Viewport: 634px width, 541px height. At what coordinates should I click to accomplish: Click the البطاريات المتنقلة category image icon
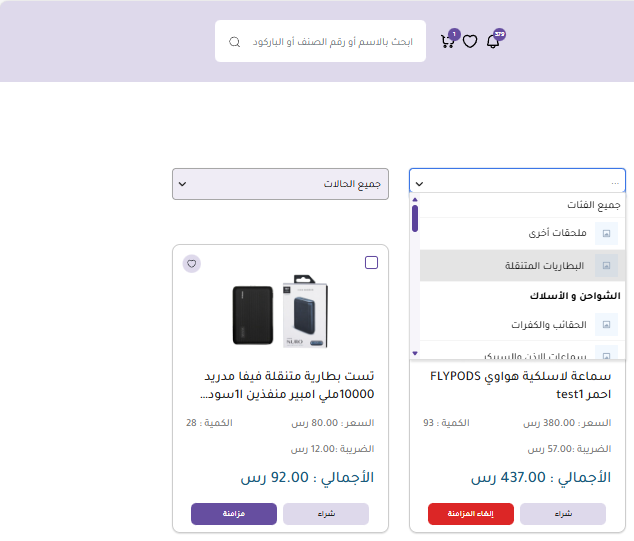pyautogui.click(x=606, y=266)
